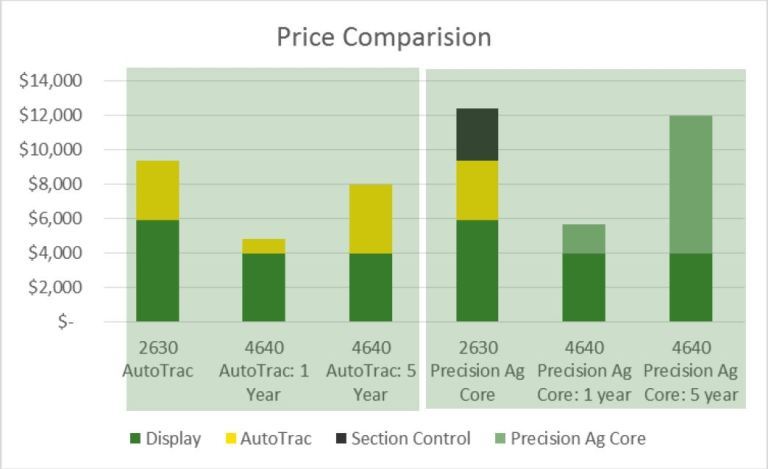Image resolution: width=768 pixels, height=469 pixels.
Task: Click 2630 Precision Ag Core Display segment
Action: coord(477,271)
